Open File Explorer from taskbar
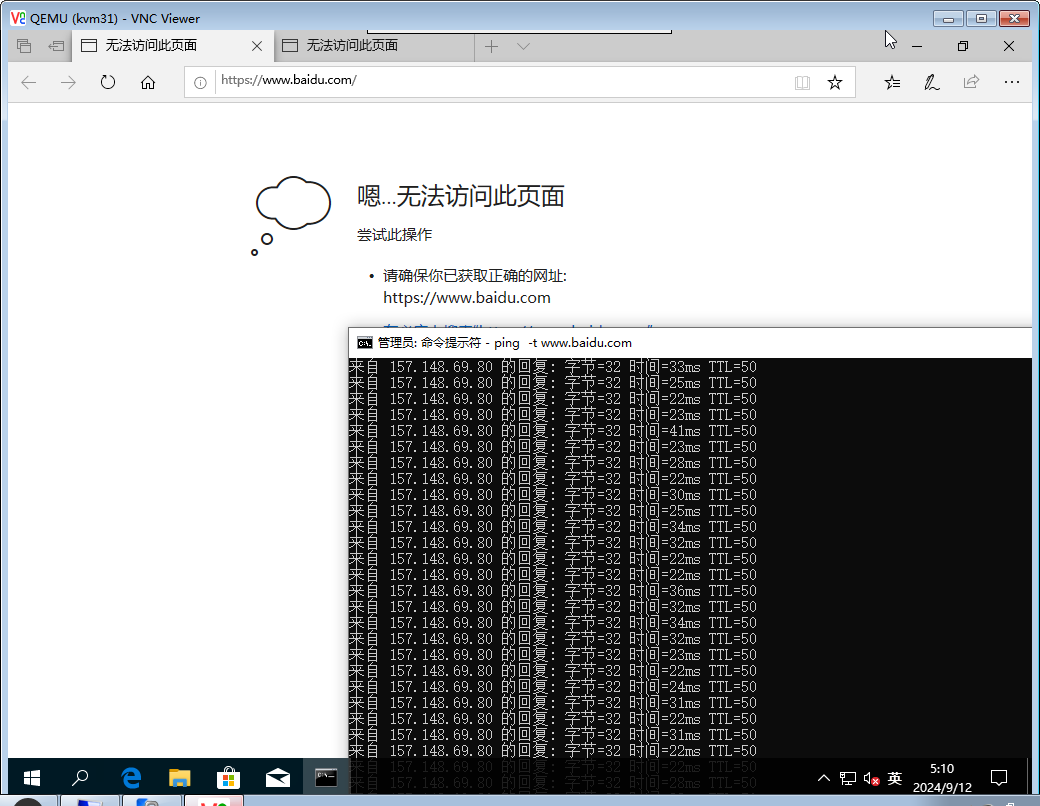1040x806 pixels. [x=179, y=777]
